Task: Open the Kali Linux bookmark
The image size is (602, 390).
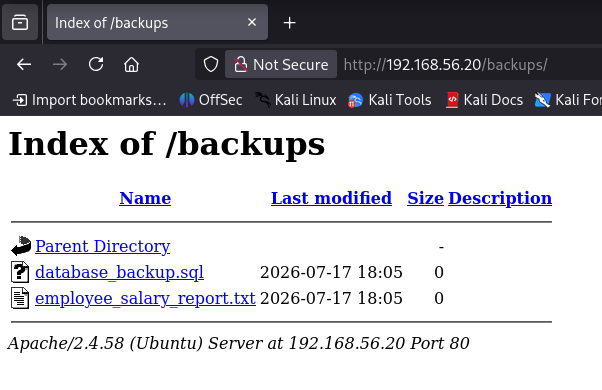Action: coord(296,100)
